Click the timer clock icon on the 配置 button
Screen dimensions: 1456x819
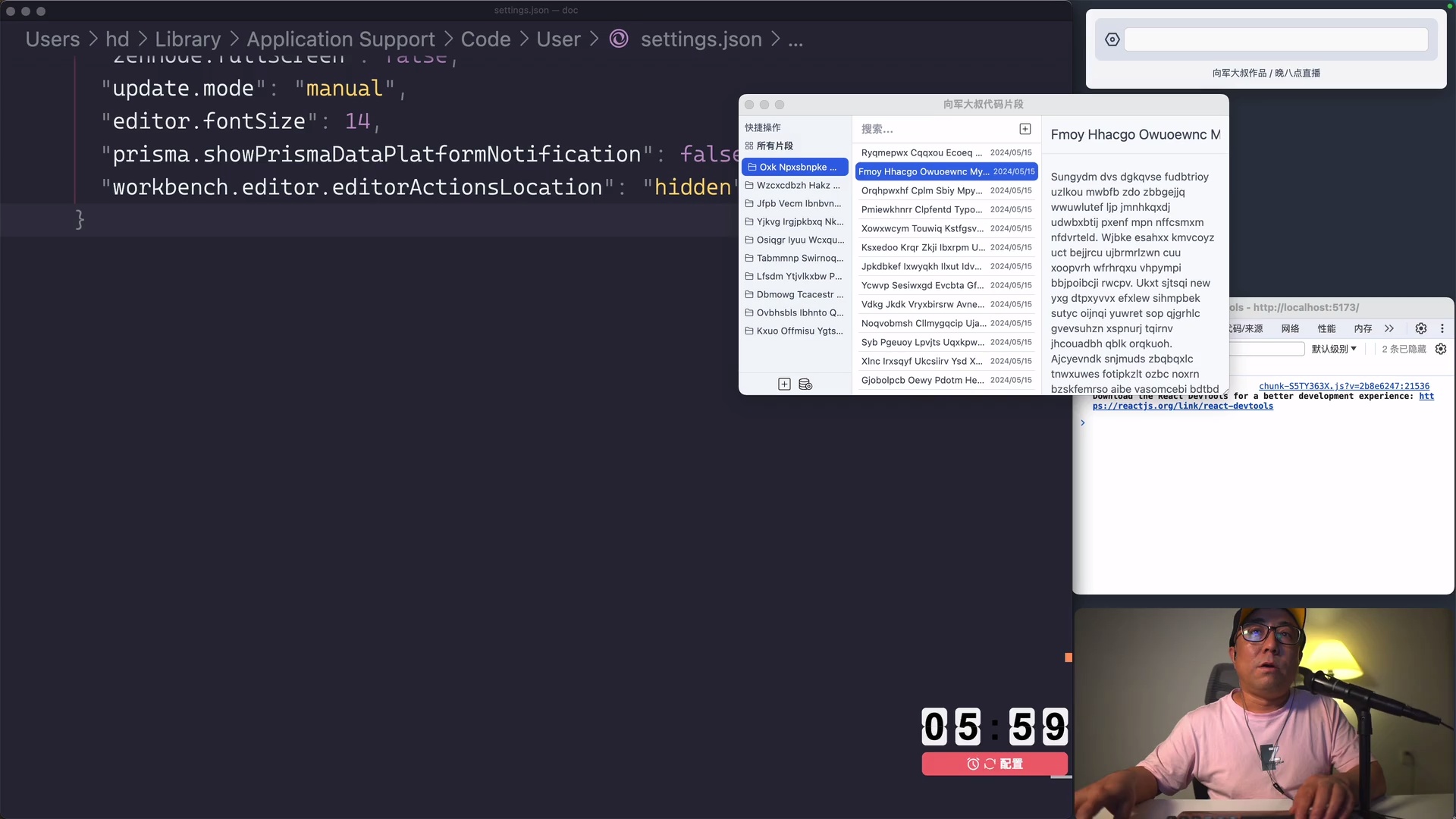pos(973,764)
